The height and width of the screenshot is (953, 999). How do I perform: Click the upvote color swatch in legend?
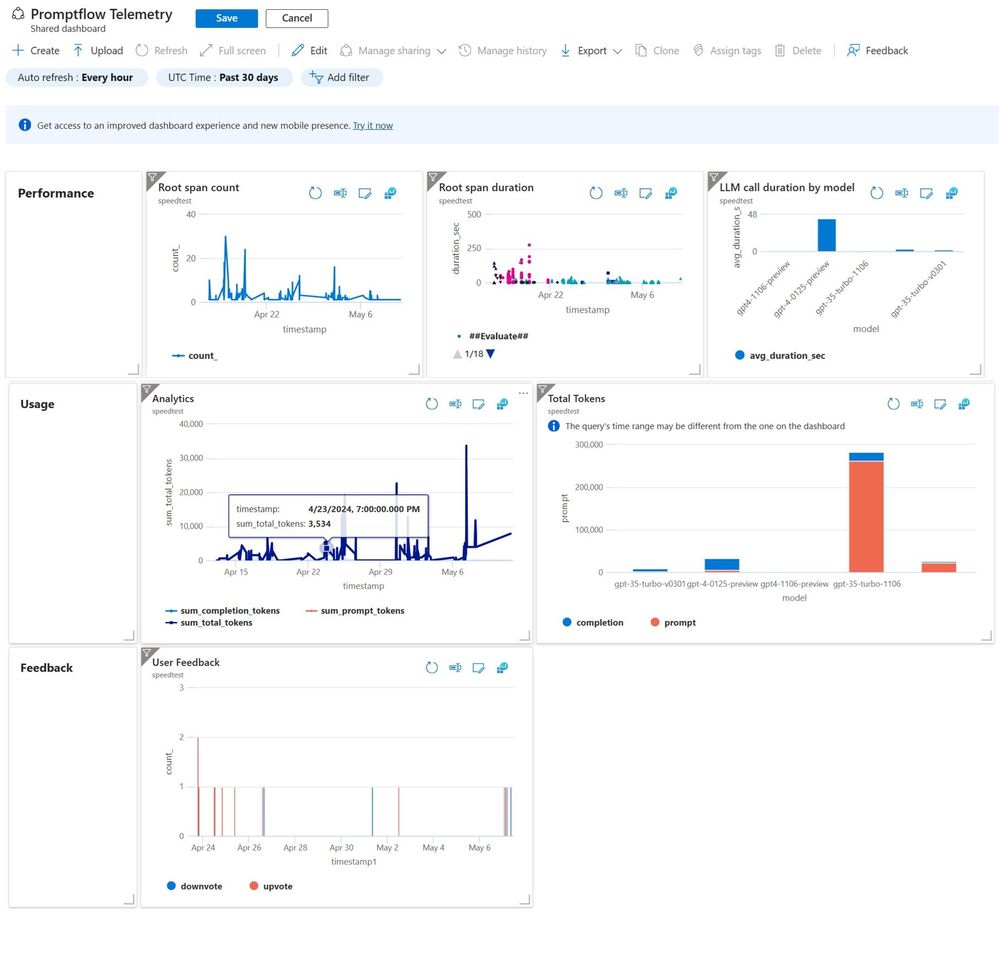[254, 886]
